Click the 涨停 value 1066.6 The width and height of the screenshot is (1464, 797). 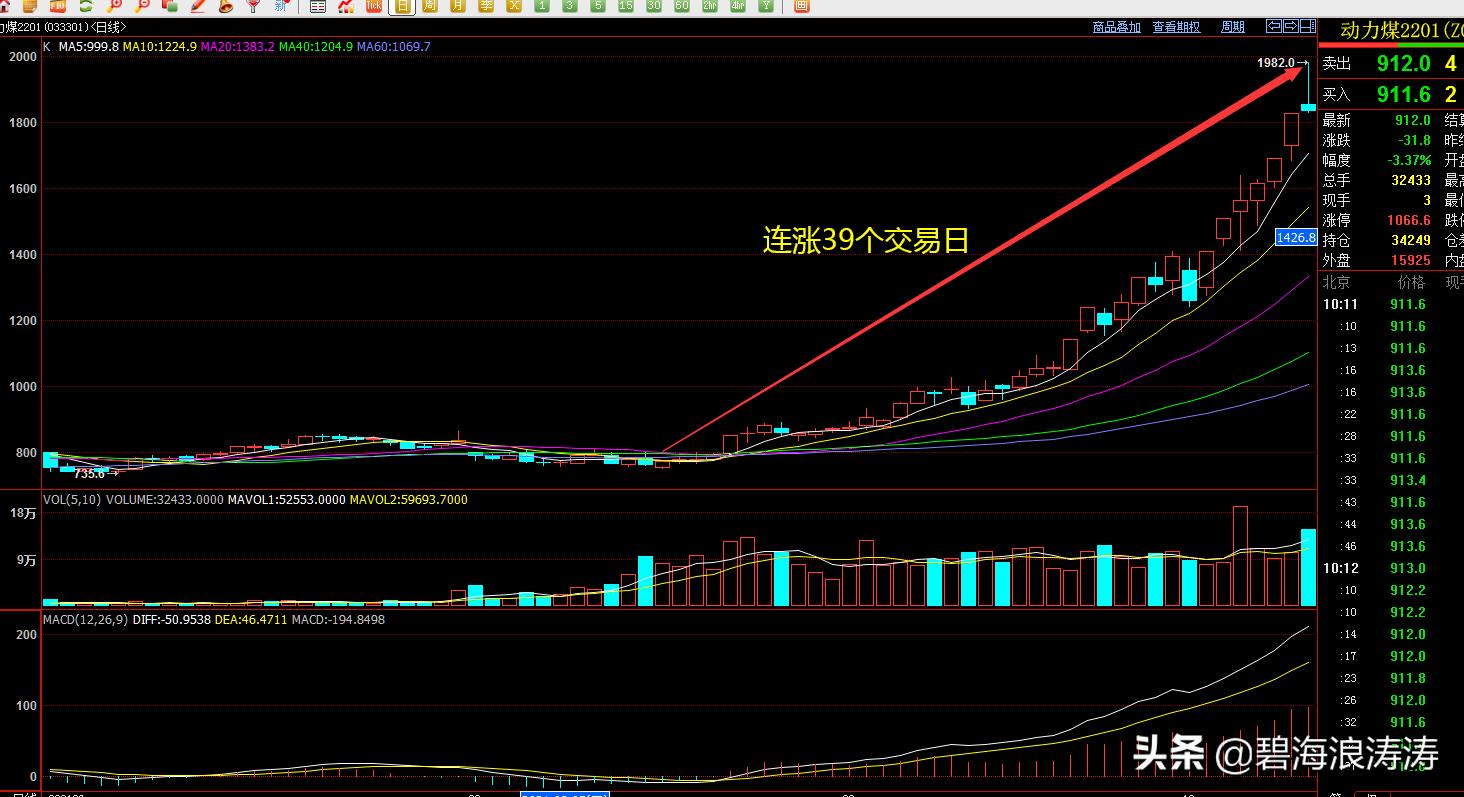click(1409, 221)
